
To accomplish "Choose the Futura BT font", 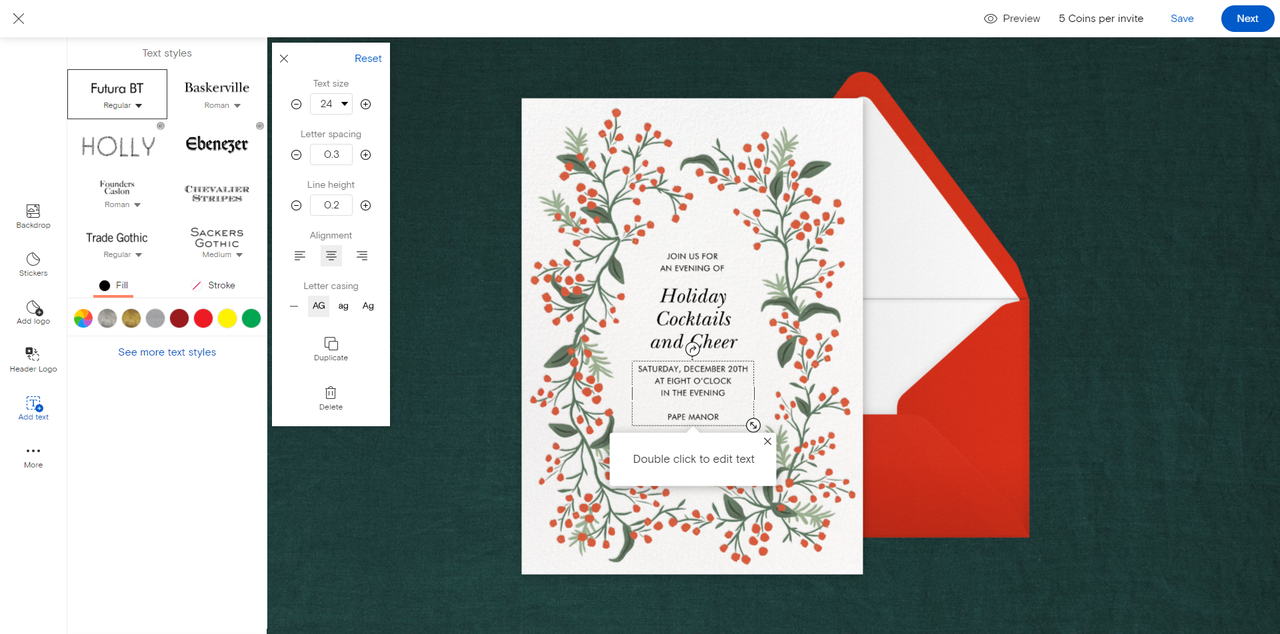I will tap(117, 88).
